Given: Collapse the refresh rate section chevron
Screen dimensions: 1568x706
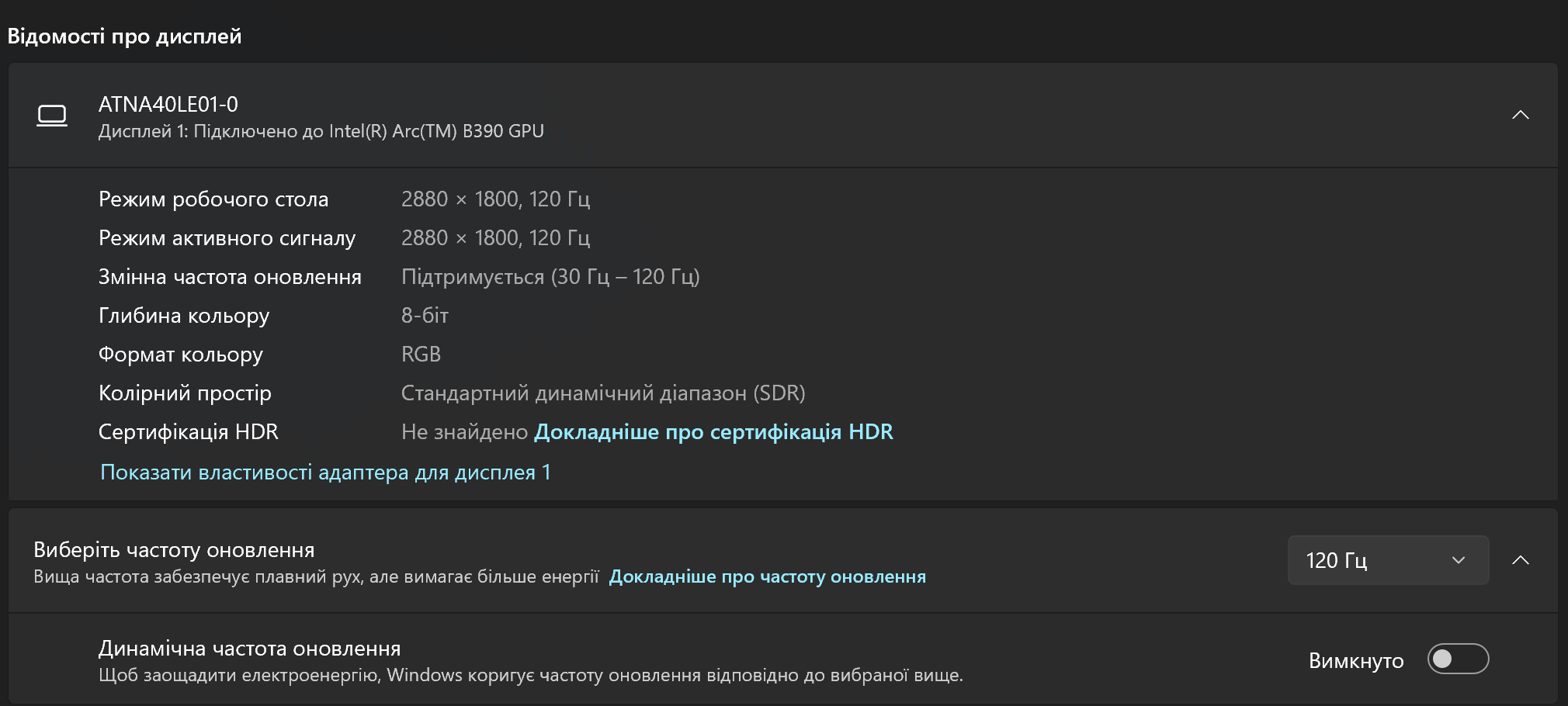Looking at the screenshot, I should [x=1520, y=560].
